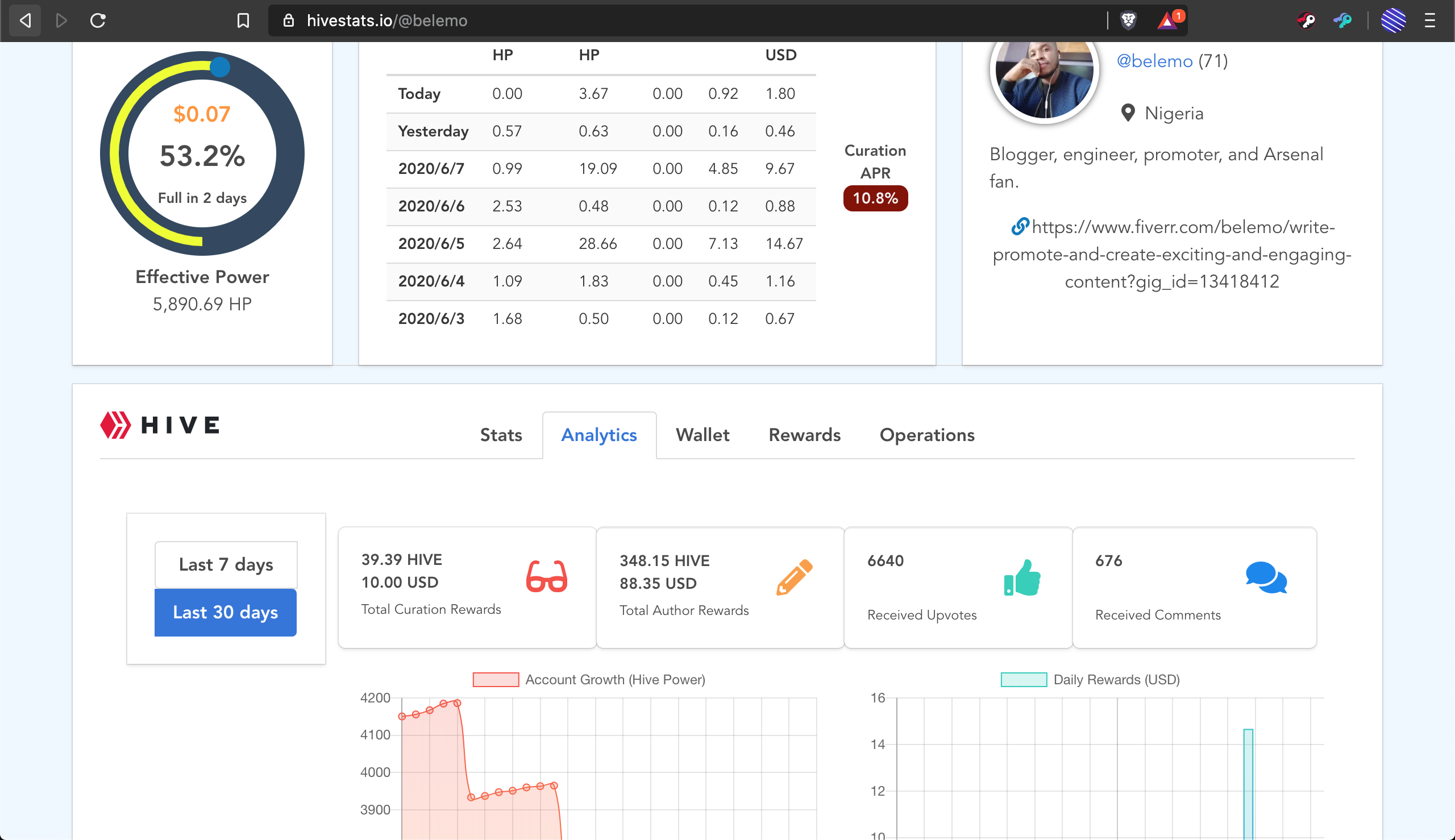1455x840 pixels.
Task: Select the Last 30 days button
Action: coord(226,612)
